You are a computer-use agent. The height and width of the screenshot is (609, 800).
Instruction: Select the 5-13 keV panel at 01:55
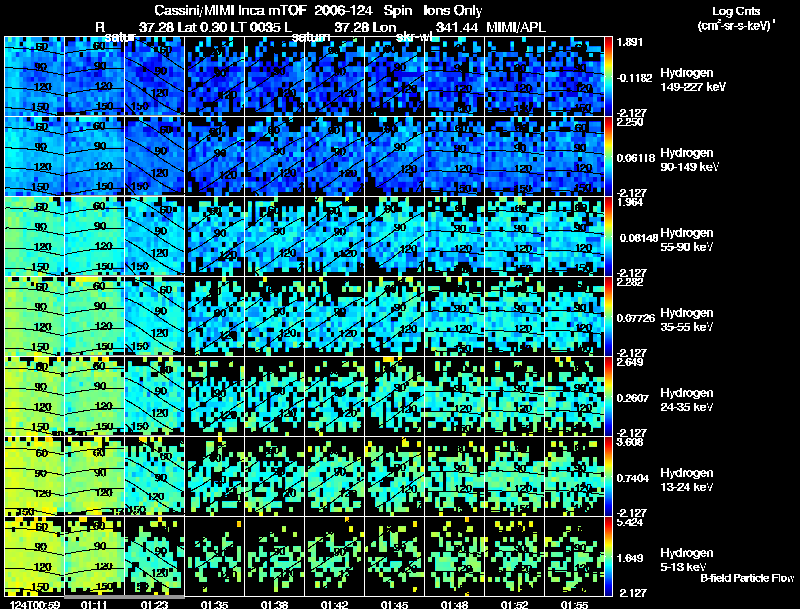pos(574,557)
